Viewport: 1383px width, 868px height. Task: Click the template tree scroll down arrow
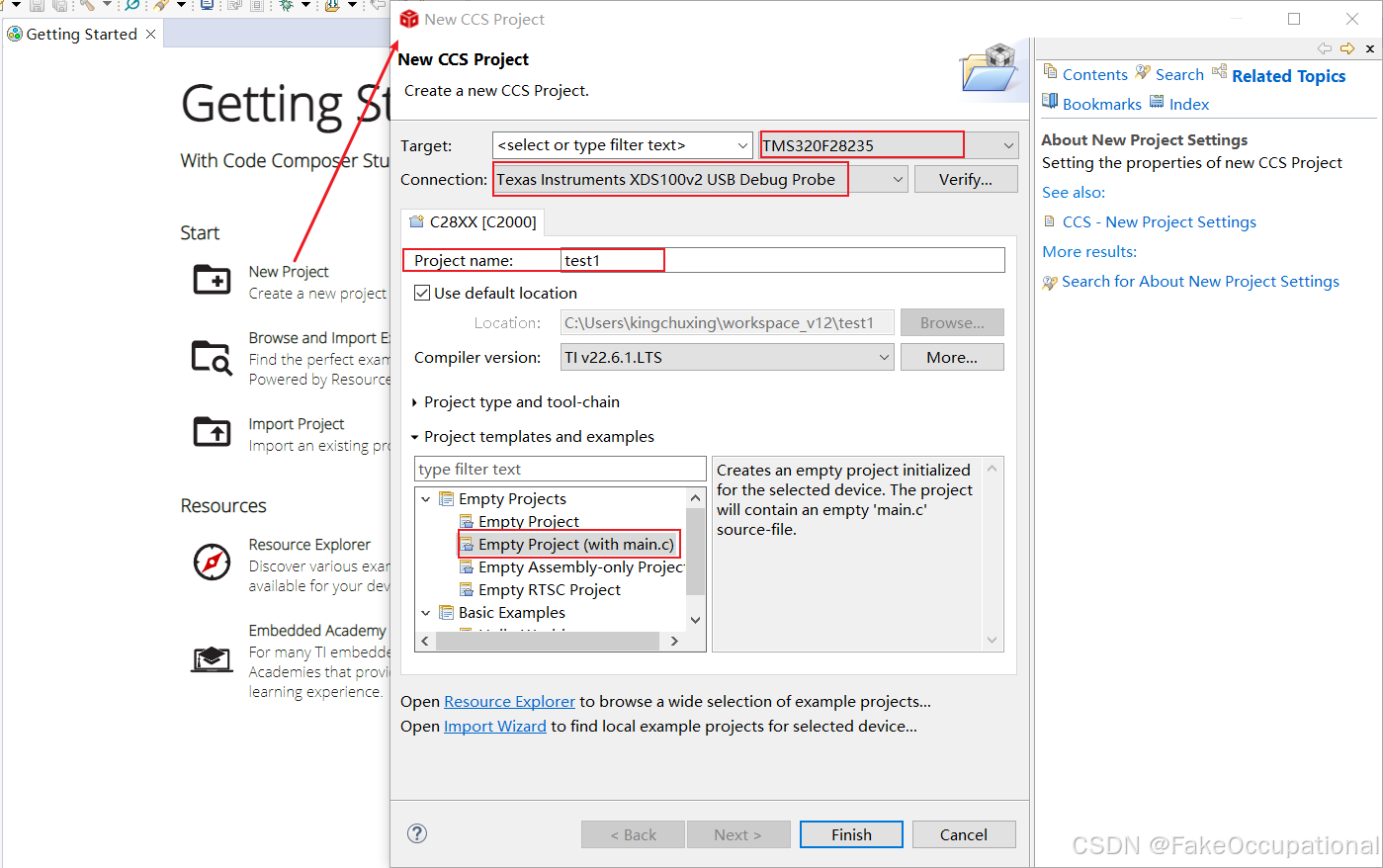(x=695, y=620)
